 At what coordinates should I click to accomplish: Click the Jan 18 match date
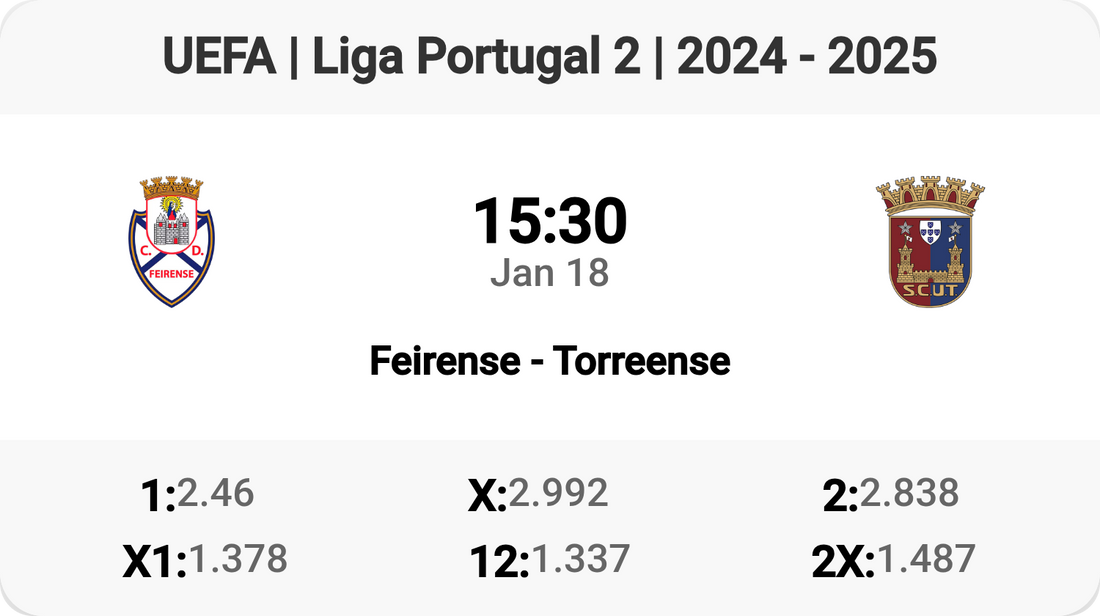[x=550, y=272]
